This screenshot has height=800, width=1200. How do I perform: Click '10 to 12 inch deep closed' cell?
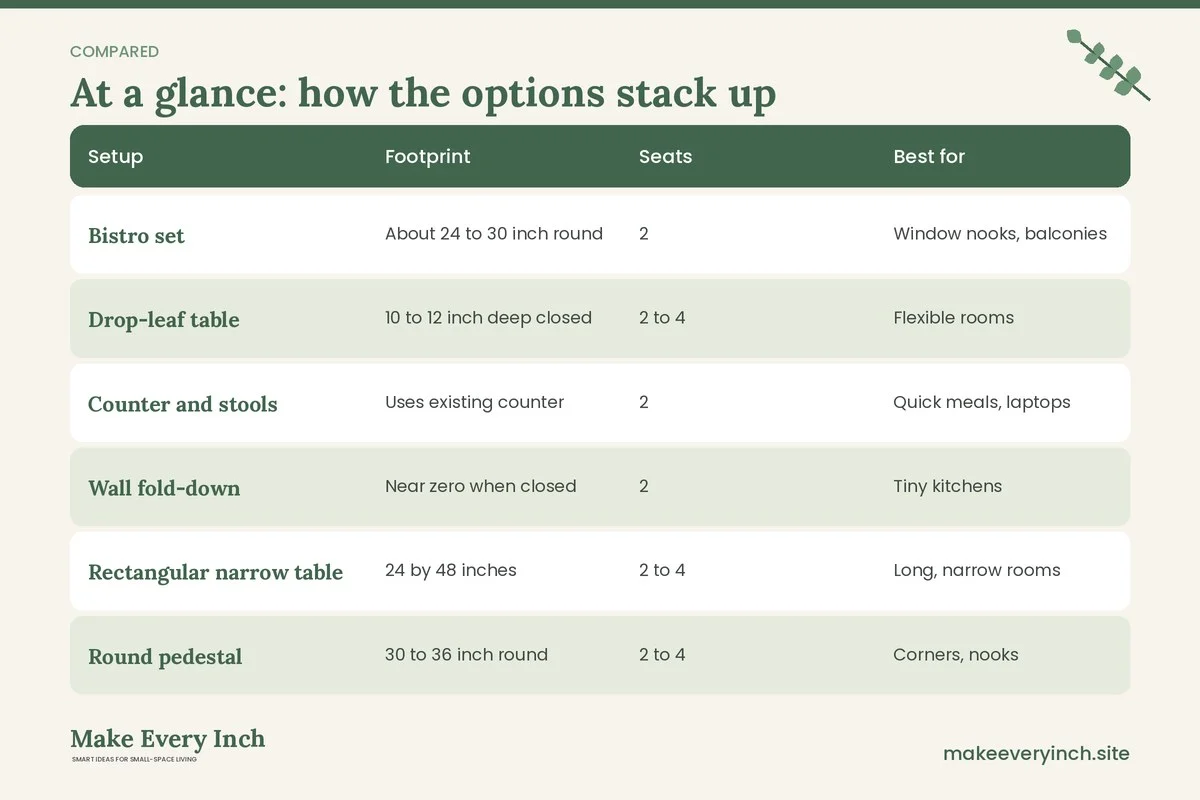[x=488, y=318]
